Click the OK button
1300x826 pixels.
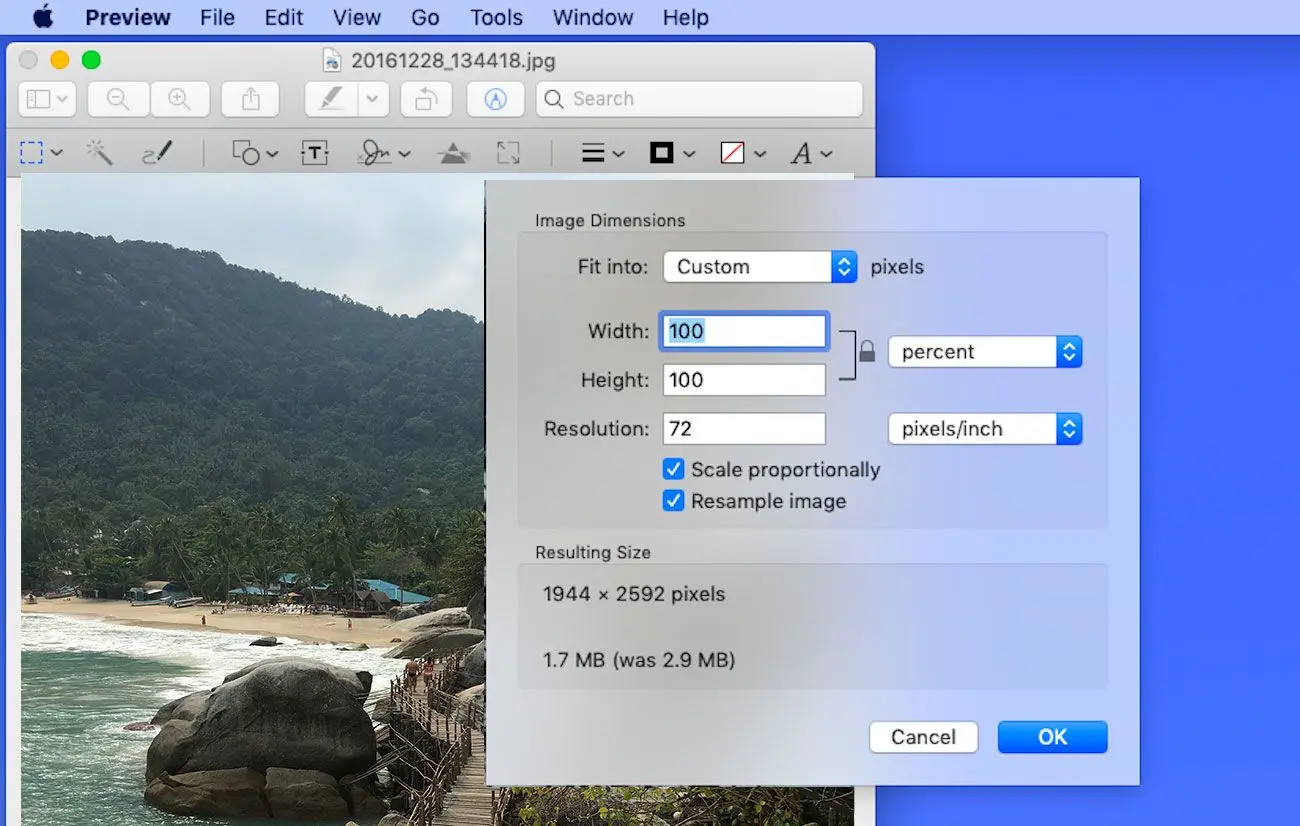point(1052,737)
